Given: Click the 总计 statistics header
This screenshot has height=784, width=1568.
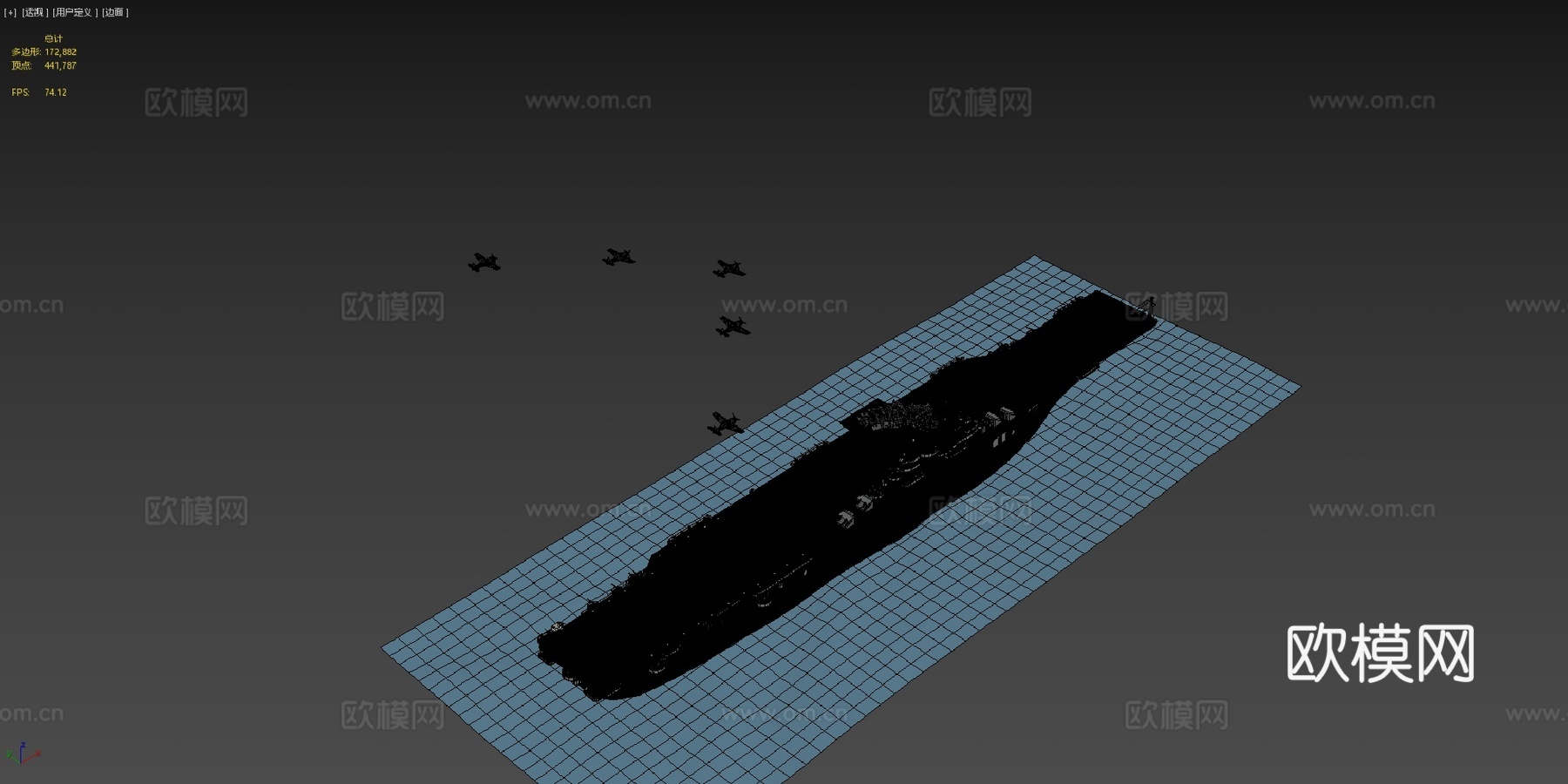Looking at the screenshot, I should click(54, 39).
